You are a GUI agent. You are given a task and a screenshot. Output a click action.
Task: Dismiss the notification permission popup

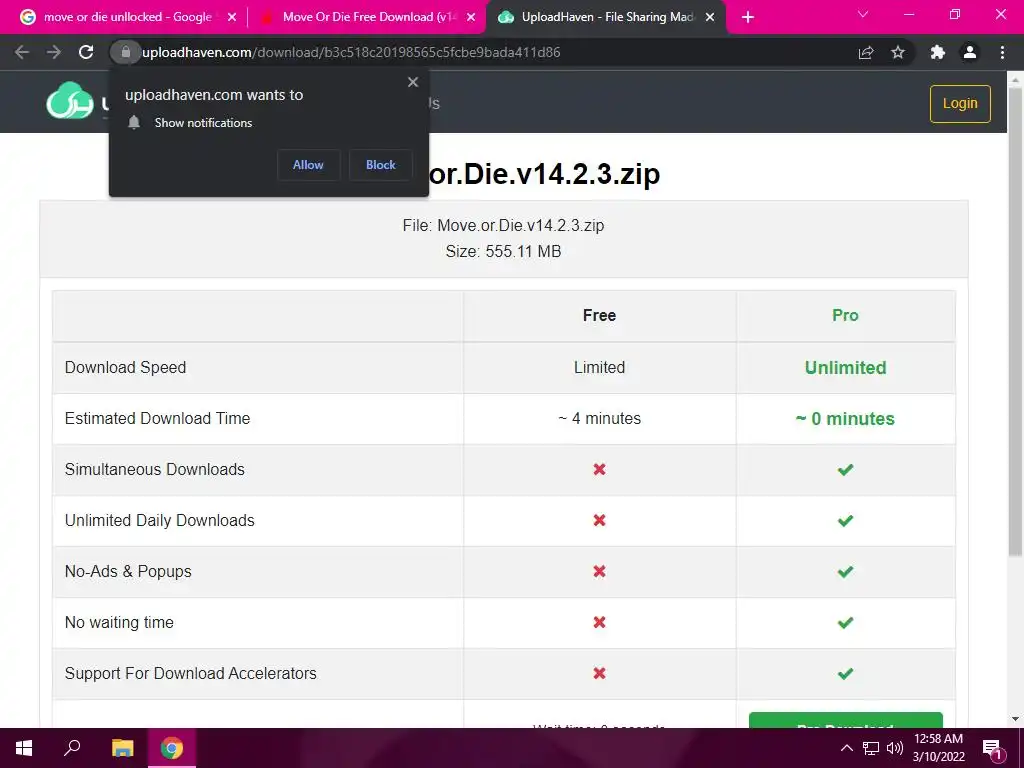point(413,82)
